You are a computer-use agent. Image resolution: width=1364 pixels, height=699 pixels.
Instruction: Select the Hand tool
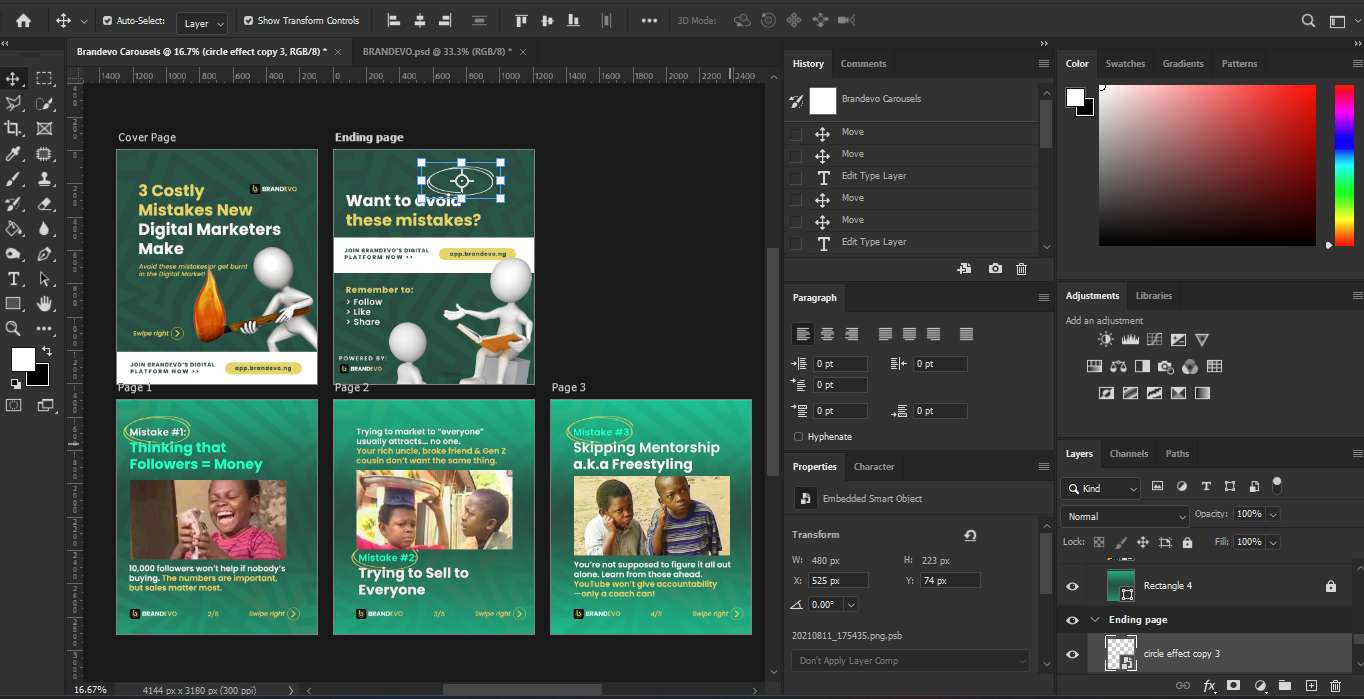tap(44, 303)
